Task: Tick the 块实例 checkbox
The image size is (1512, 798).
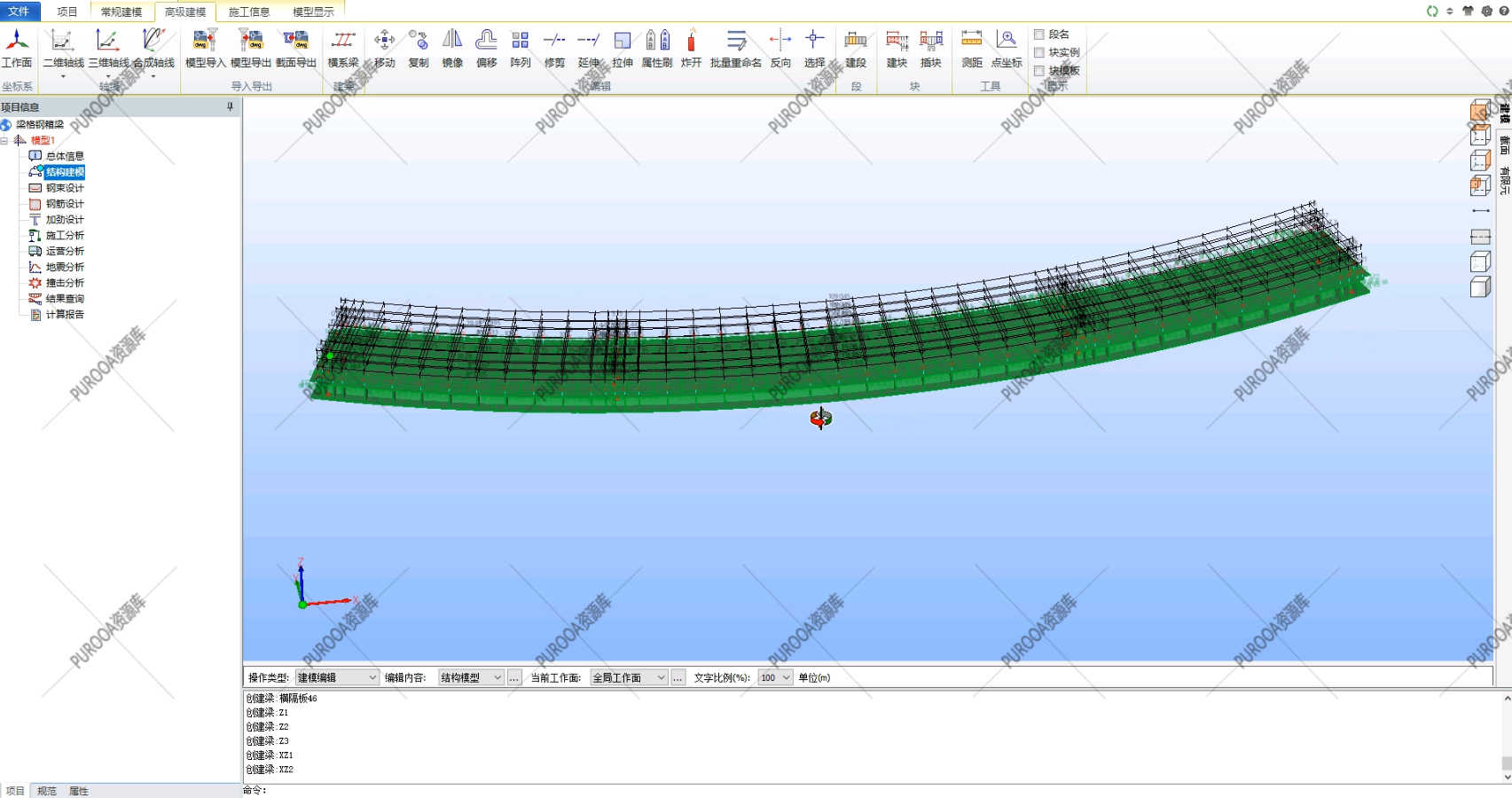Action: click(1039, 52)
